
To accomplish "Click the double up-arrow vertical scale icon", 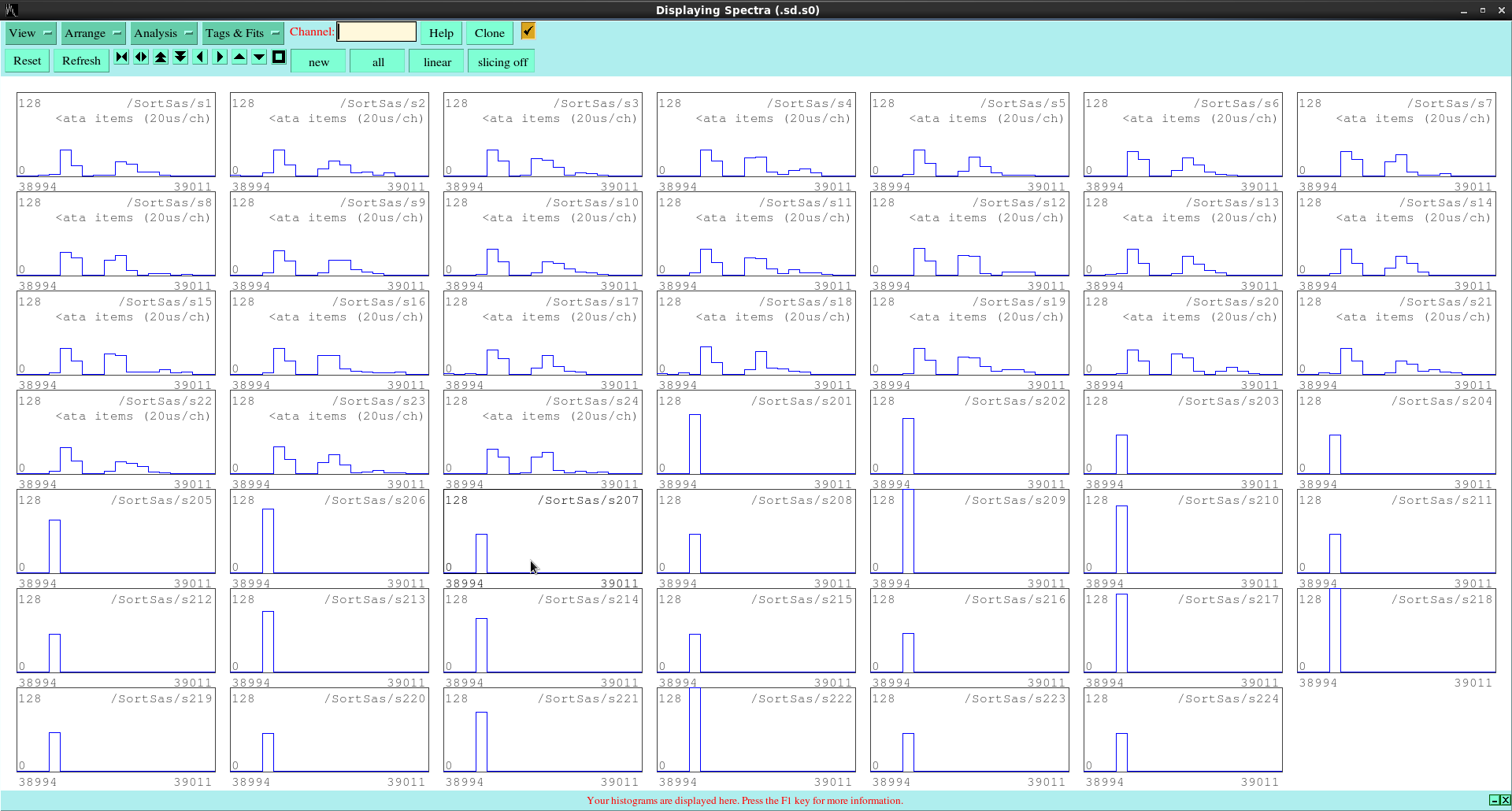I will click(161, 57).
